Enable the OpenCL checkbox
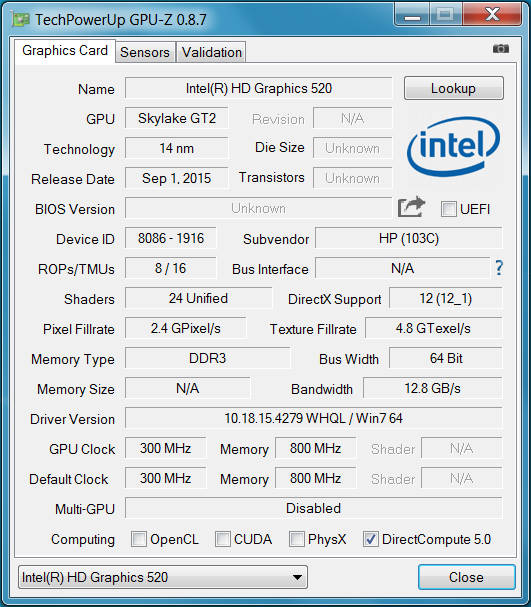This screenshot has height=607, width=531. [x=139, y=539]
